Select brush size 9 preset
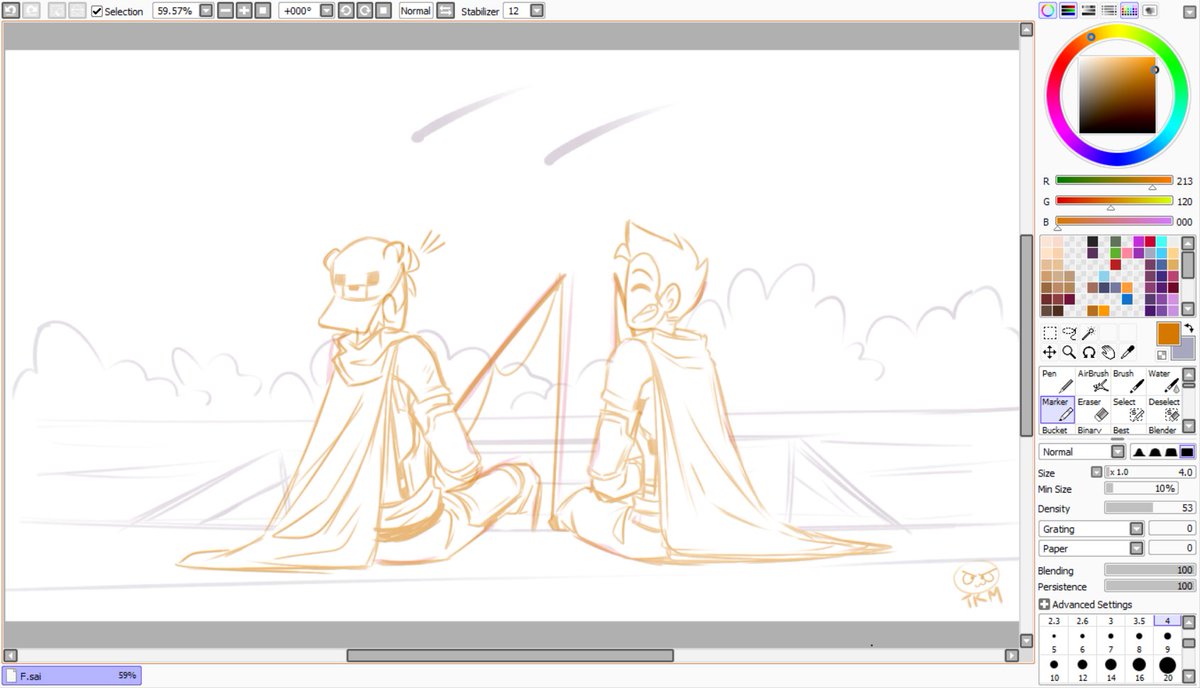Viewport: 1200px width, 688px height. (1167, 641)
